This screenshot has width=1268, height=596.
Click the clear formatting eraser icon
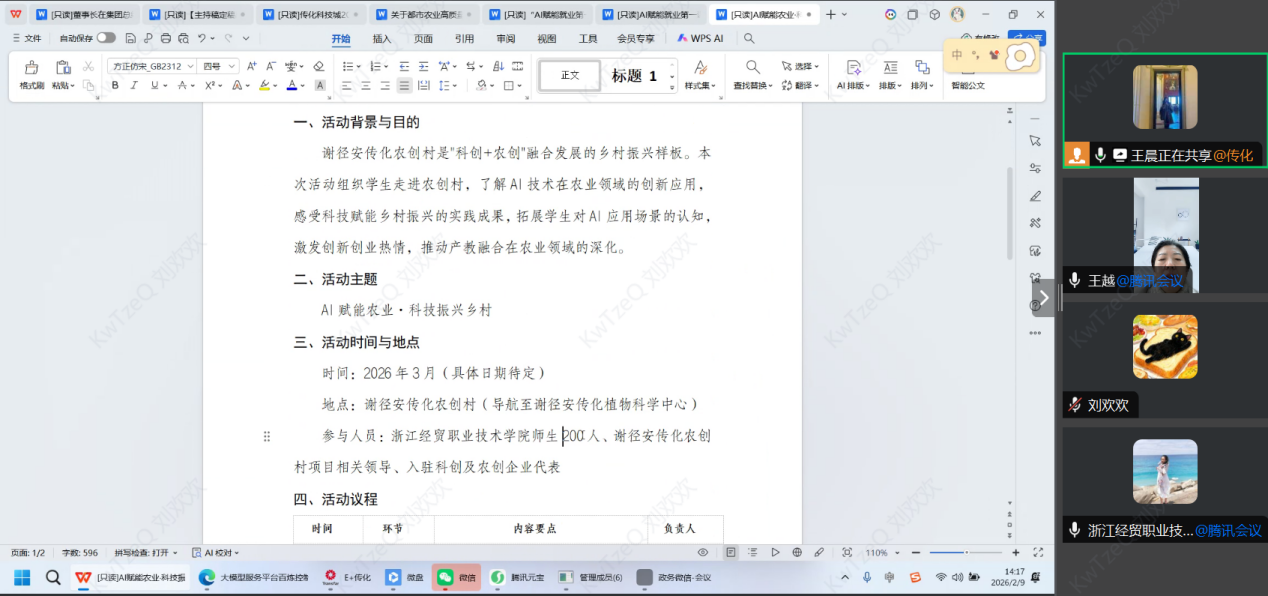pos(318,66)
